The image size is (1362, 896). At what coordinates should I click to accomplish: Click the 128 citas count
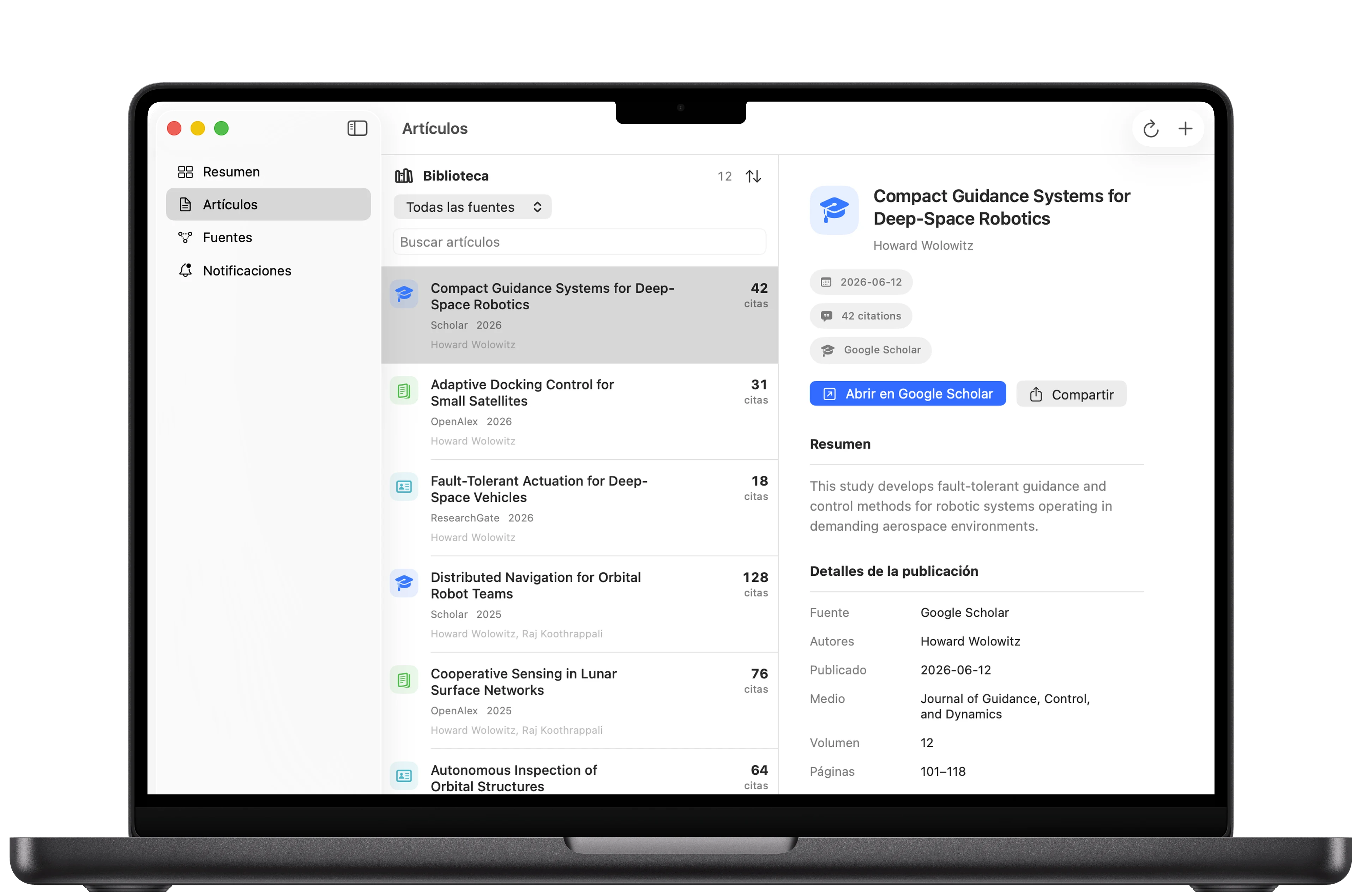(x=755, y=584)
